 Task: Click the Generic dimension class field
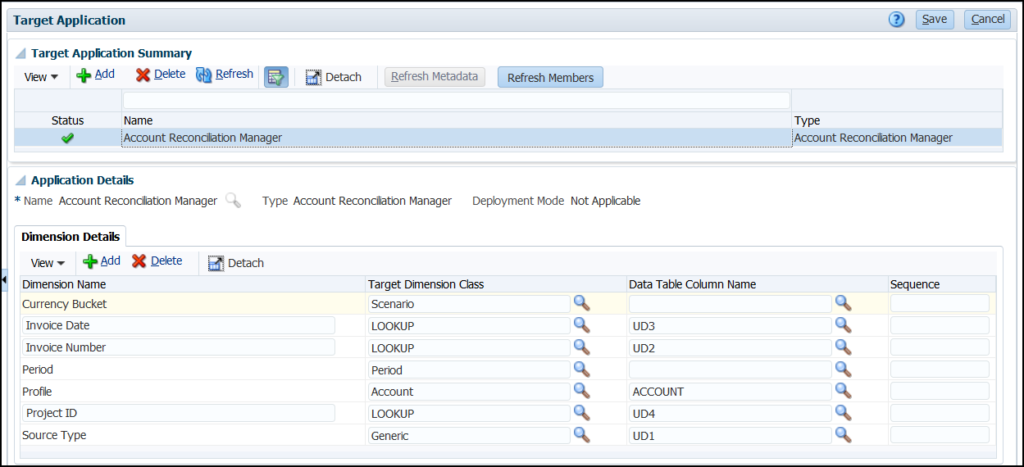469,435
